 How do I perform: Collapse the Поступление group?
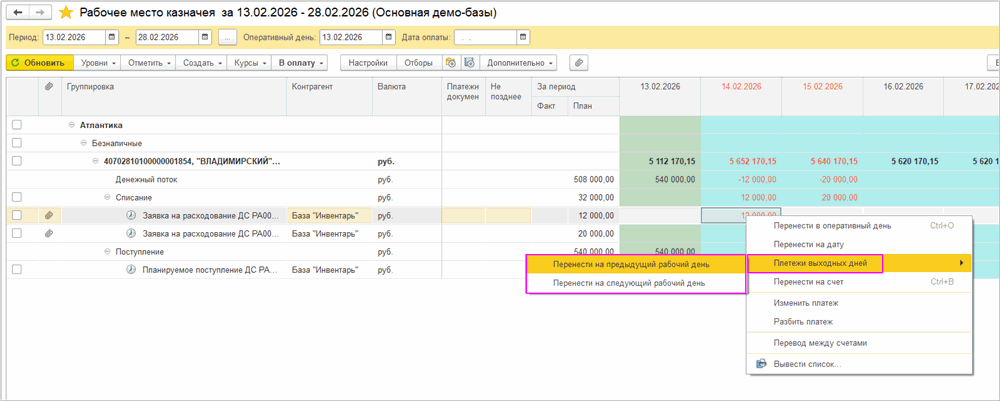point(106,251)
